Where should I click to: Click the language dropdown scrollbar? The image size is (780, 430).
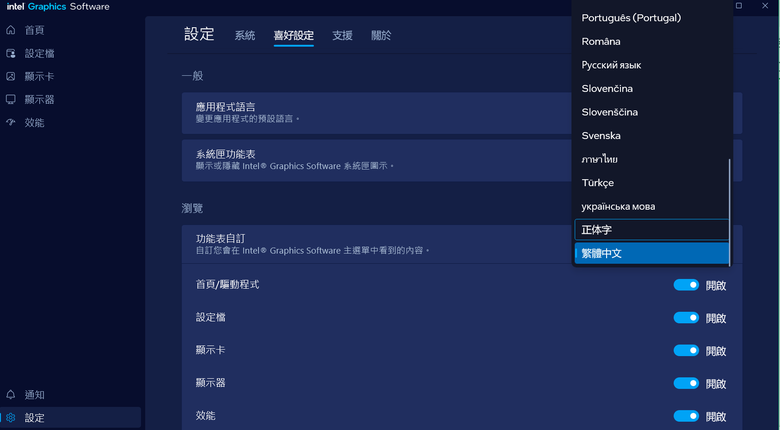(x=730, y=213)
